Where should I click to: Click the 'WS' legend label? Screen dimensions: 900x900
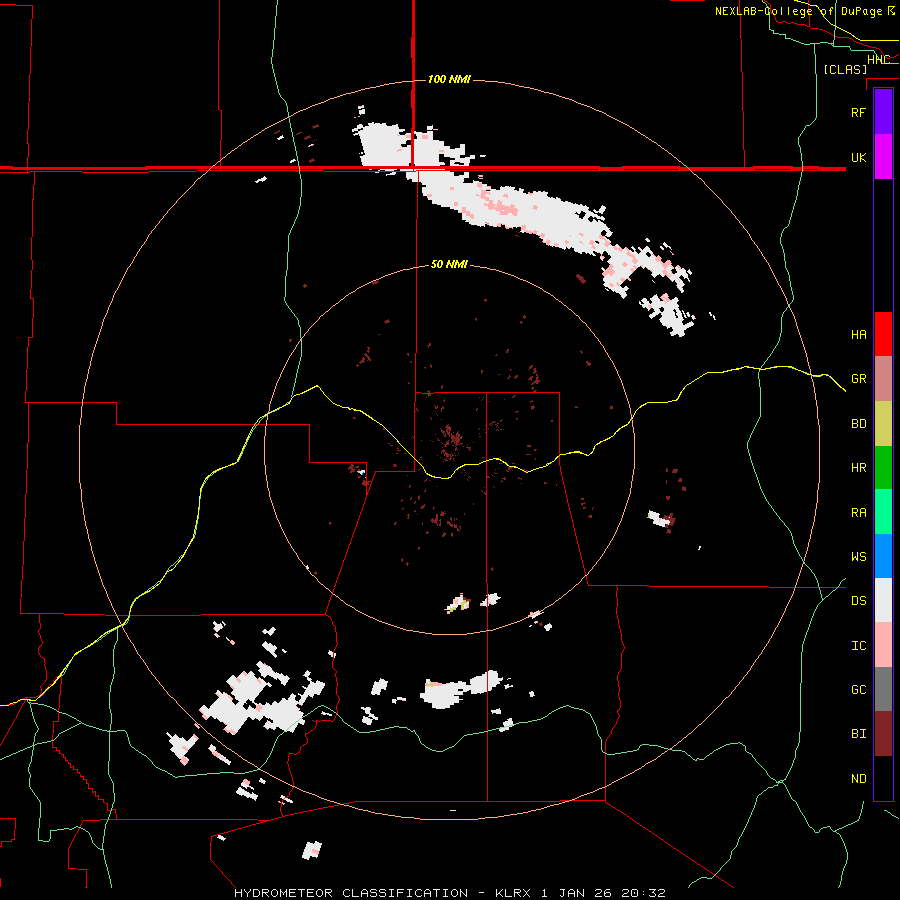click(x=858, y=557)
